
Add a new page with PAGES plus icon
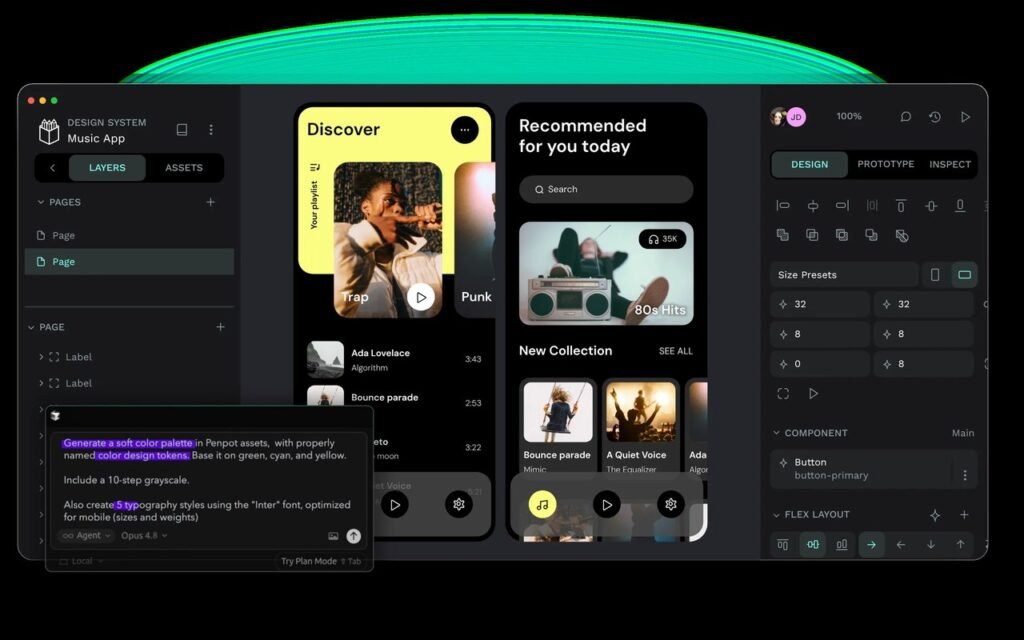click(210, 202)
